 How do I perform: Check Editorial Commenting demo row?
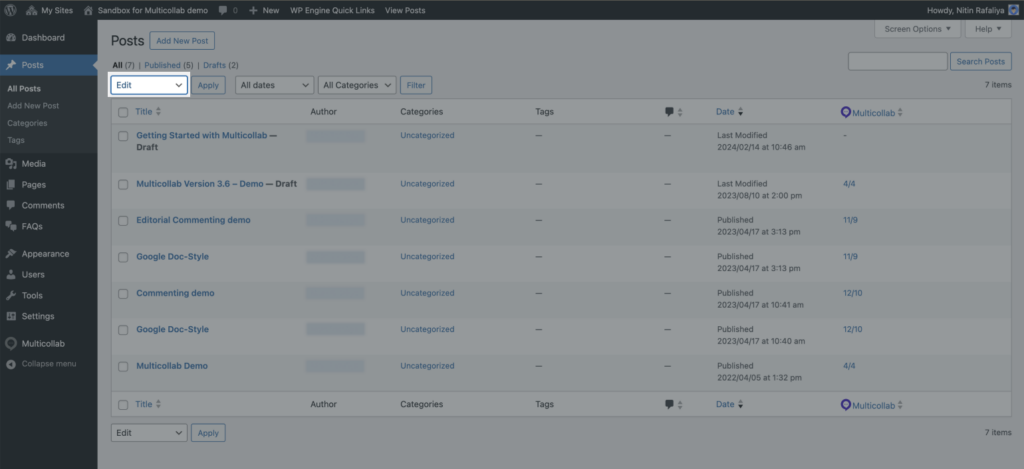click(x=123, y=221)
